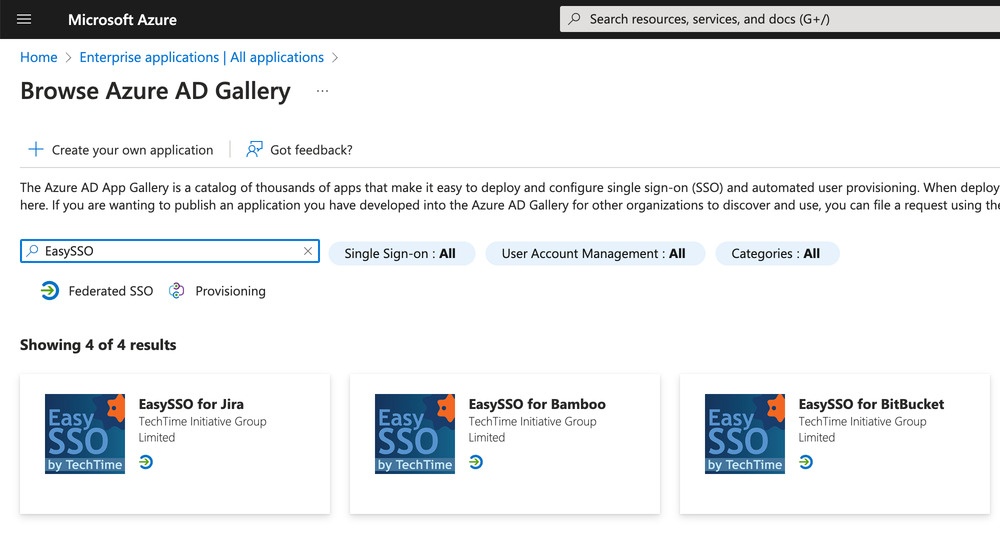Click the magnifier icon in gallery search box

click(32, 251)
